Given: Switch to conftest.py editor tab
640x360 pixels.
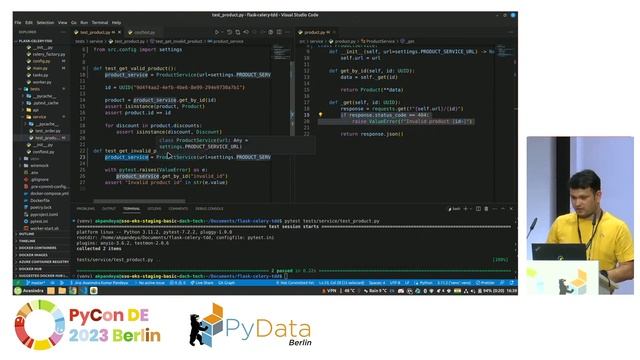Looking at the screenshot, I should click(144, 32).
